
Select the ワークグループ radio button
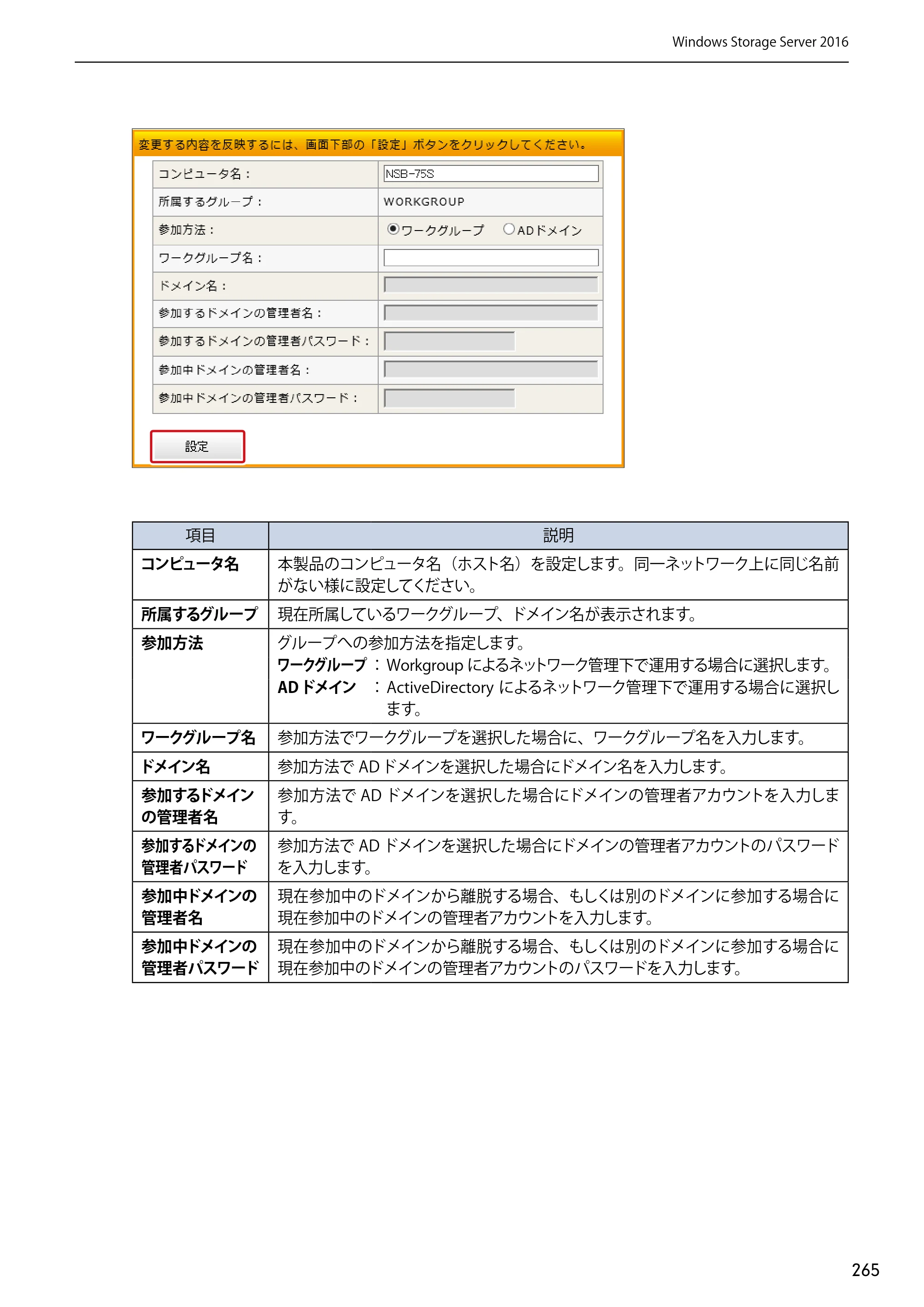click(393, 229)
